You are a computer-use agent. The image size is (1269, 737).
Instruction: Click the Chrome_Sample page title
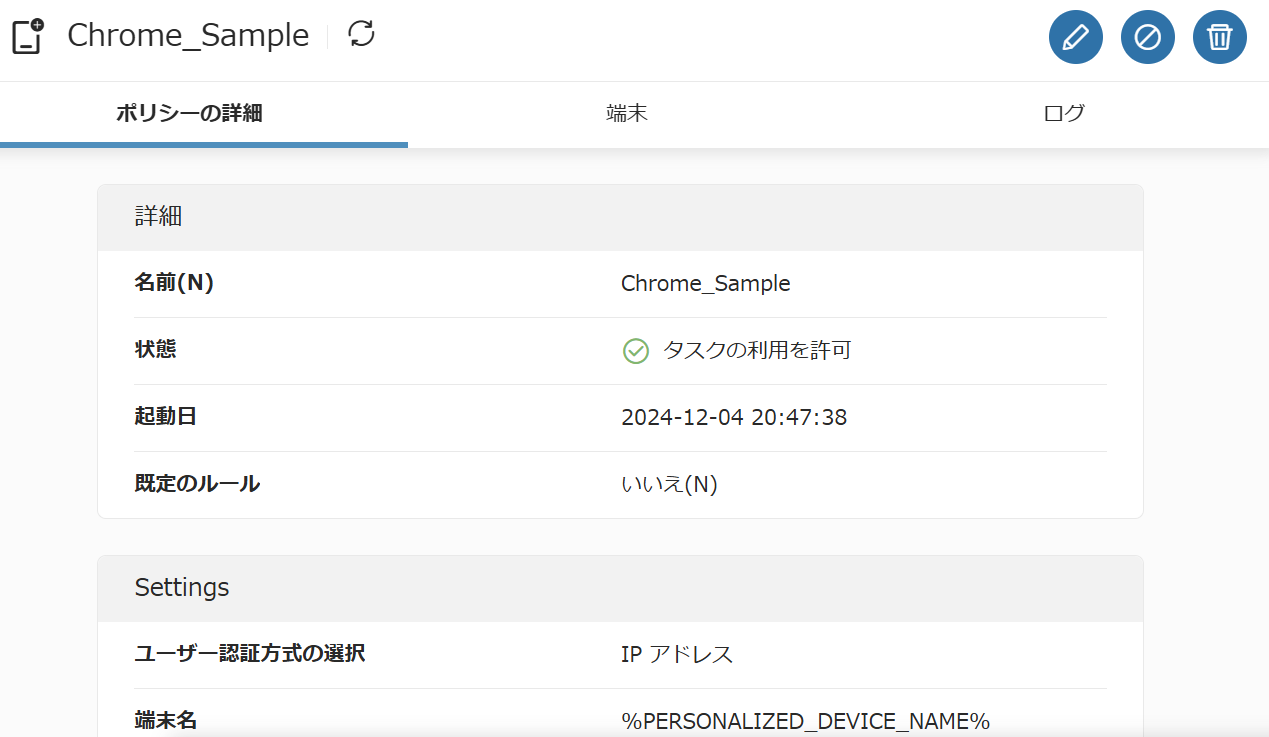pyautogui.click(x=188, y=35)
